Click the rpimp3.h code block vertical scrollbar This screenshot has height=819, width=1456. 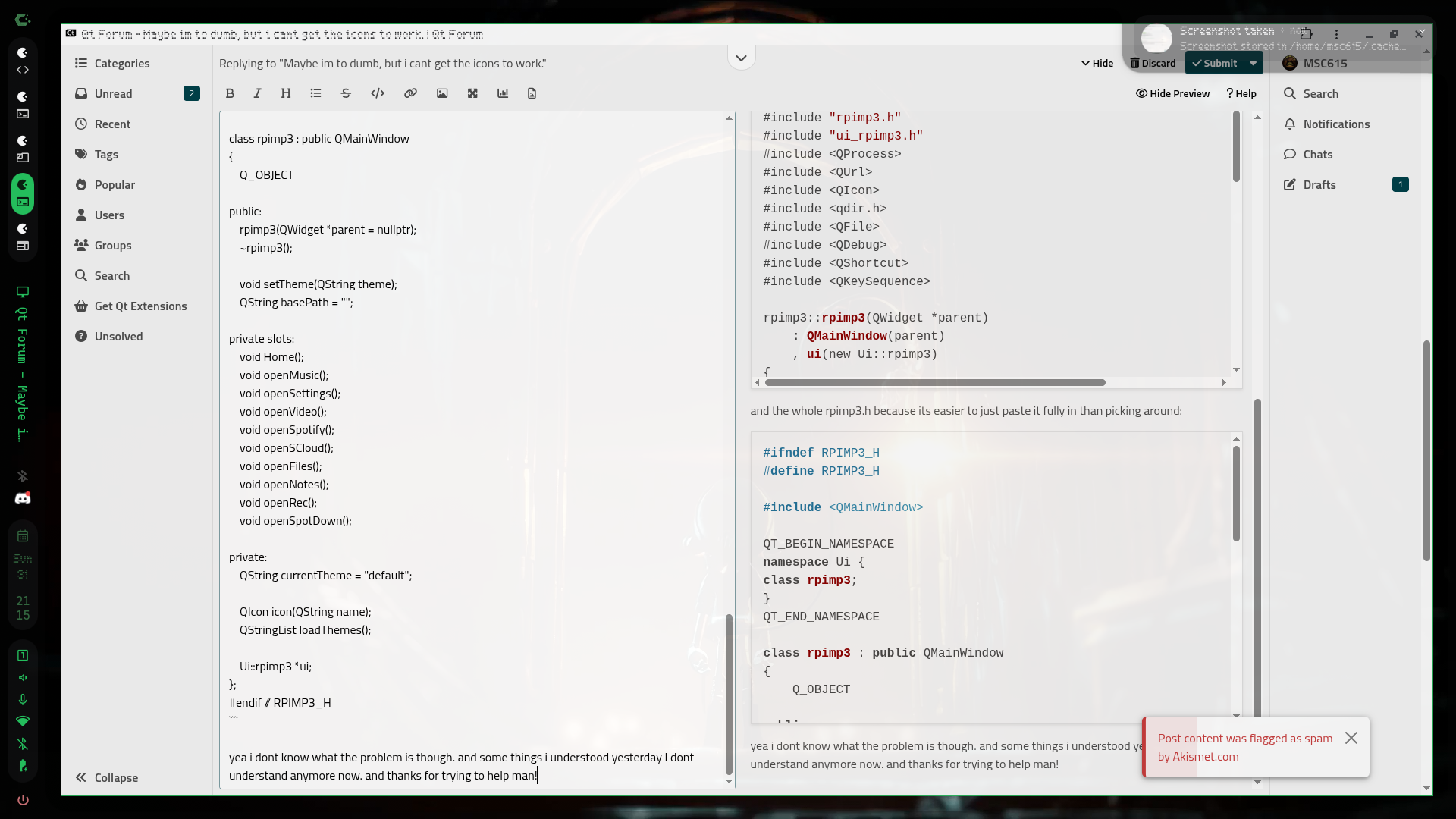[1236, 494]
